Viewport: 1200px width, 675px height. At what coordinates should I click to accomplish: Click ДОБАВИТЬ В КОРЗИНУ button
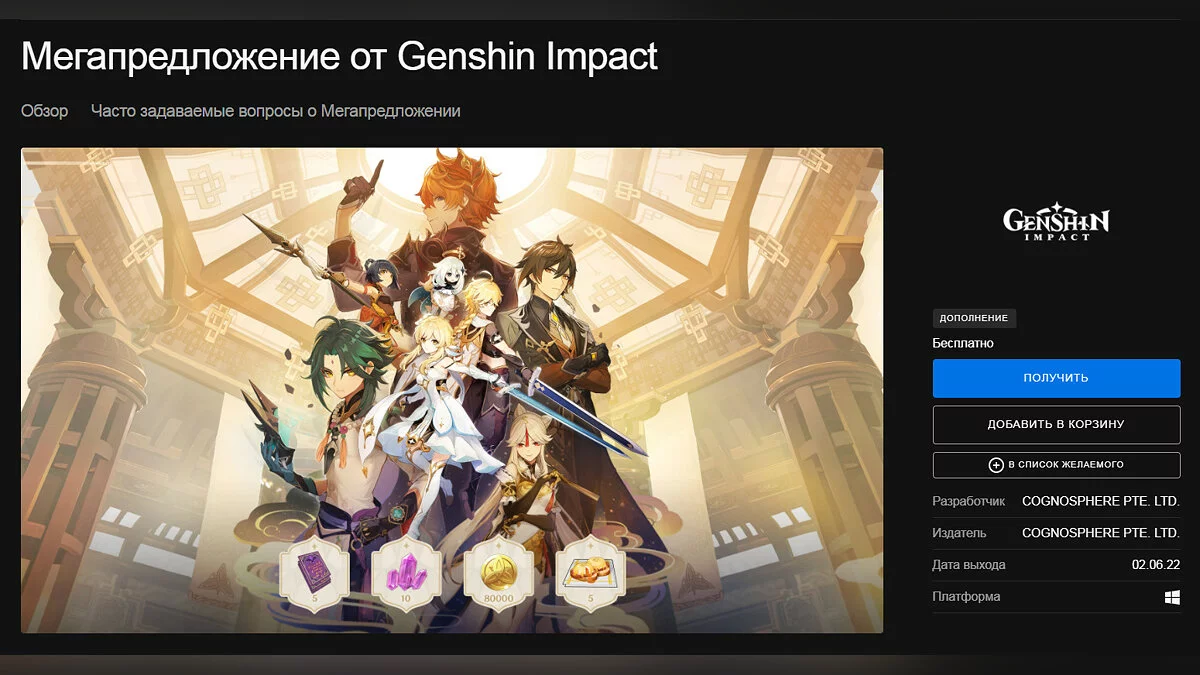(x=1056, y=424)
